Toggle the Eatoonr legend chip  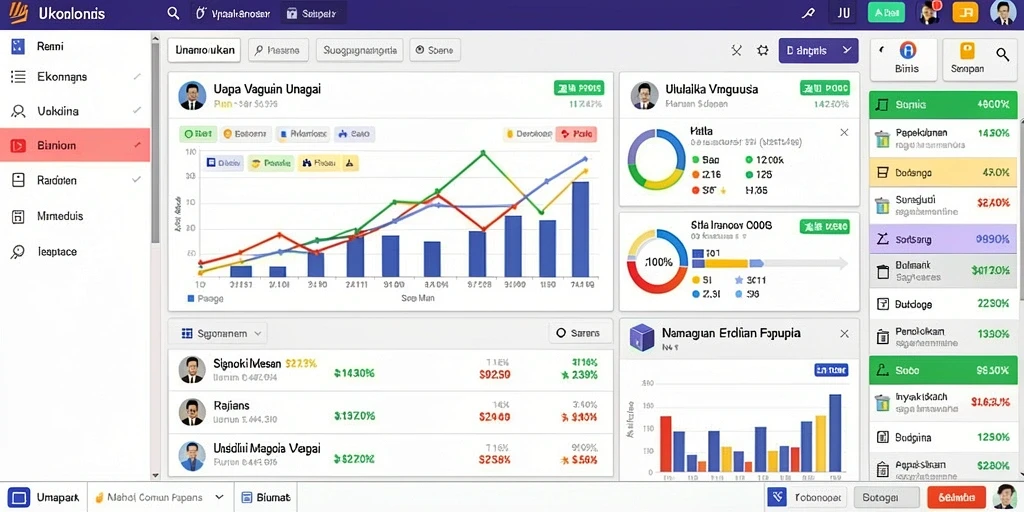245,134
